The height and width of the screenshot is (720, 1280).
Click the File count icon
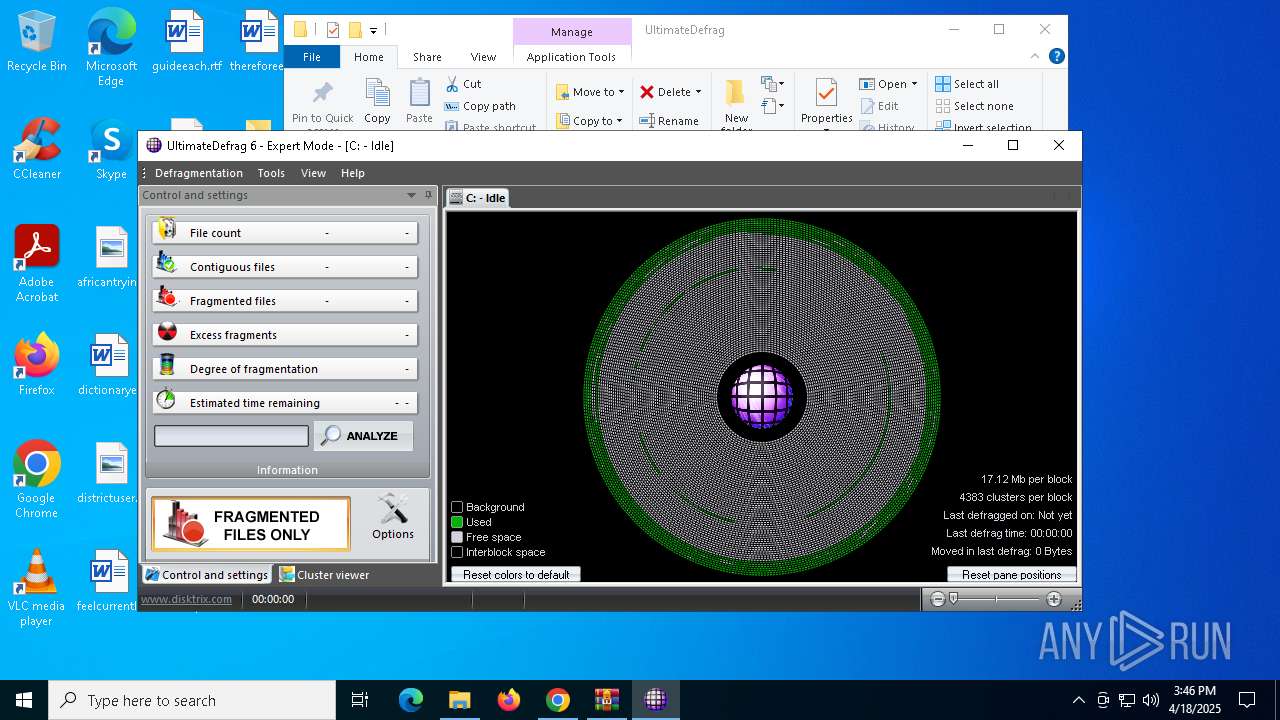coord(167,231)
